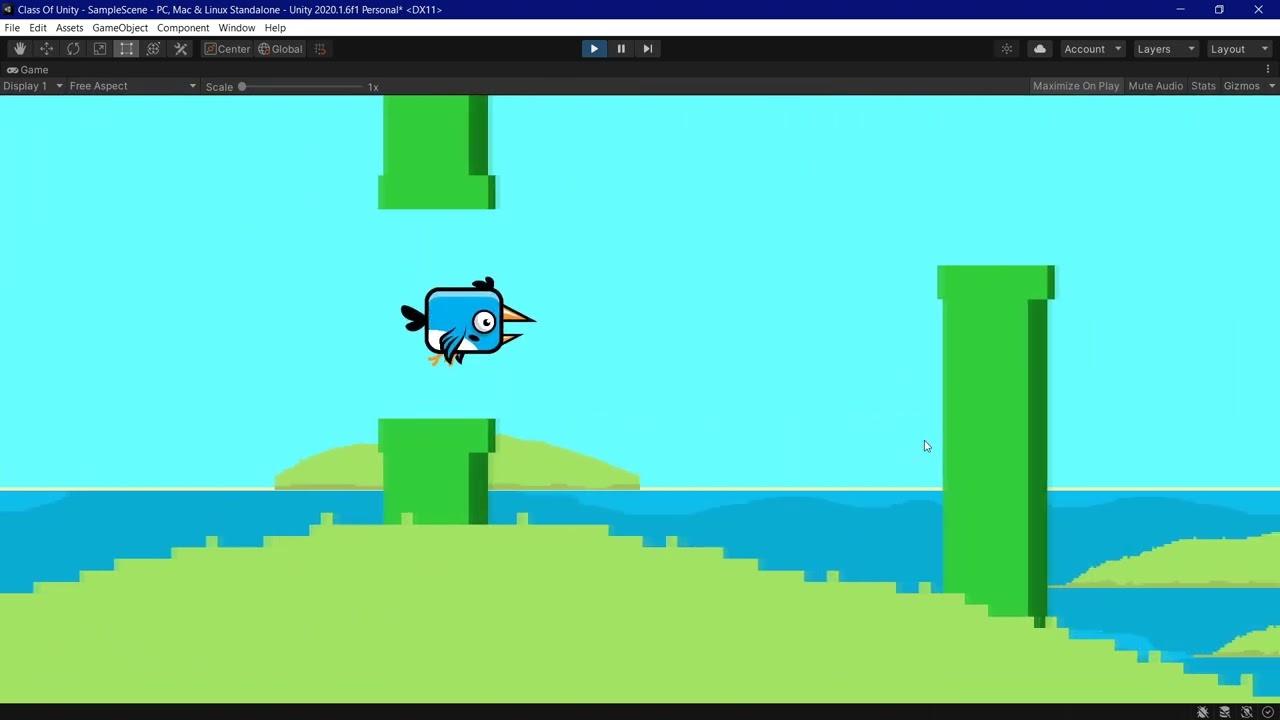Click the debug mode bug icon
The height and width of the screenshot is (720, 1280).
1203,712
